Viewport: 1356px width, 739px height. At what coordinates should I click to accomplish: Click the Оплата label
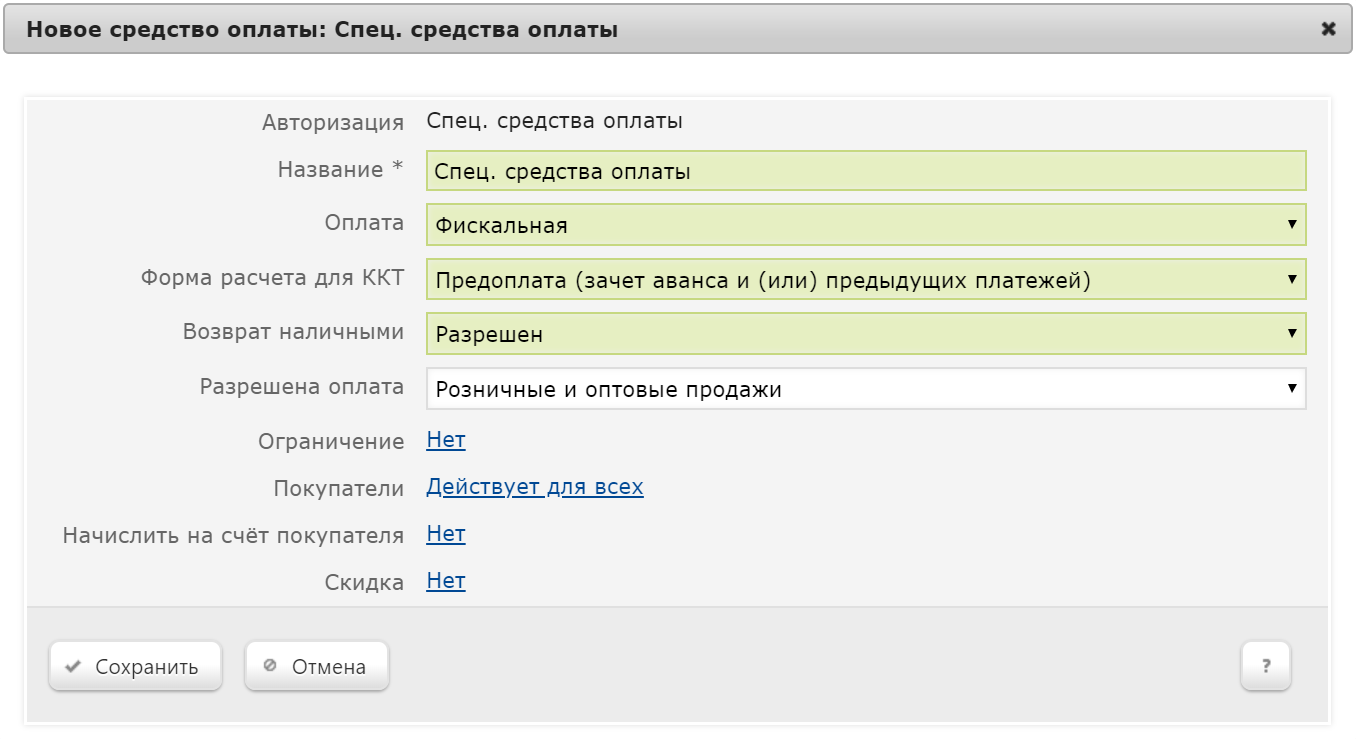(x=365, y=223)
